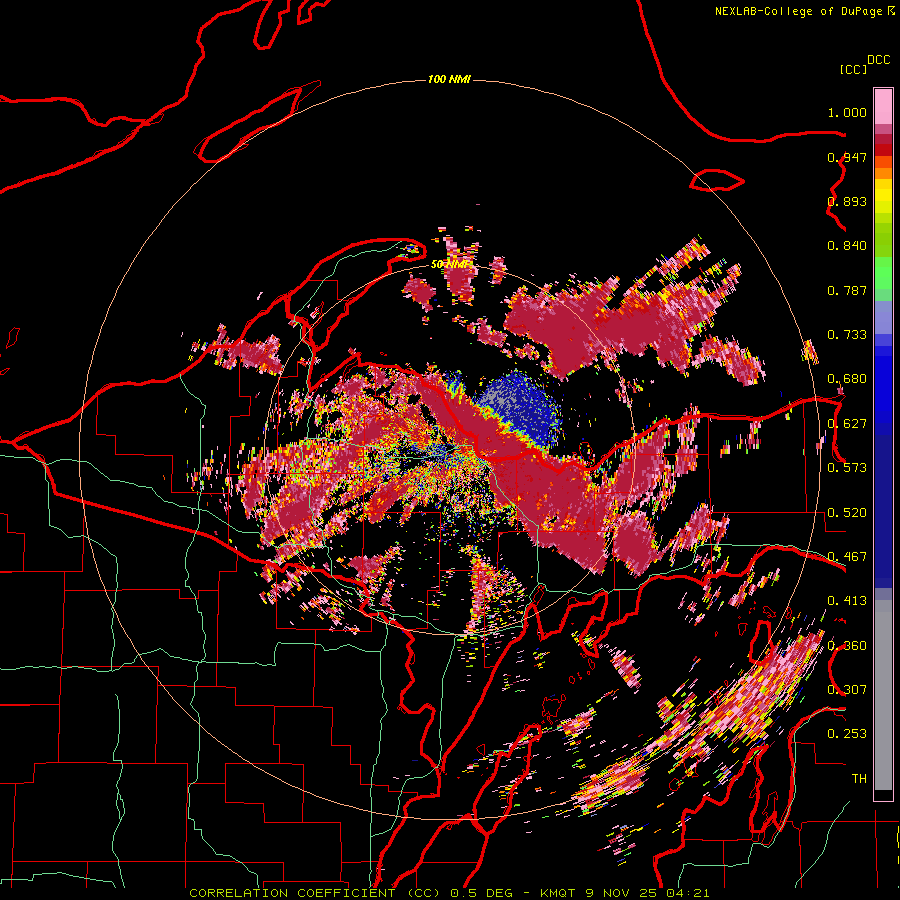Select the 0.253 legend value

click(847, 734)
